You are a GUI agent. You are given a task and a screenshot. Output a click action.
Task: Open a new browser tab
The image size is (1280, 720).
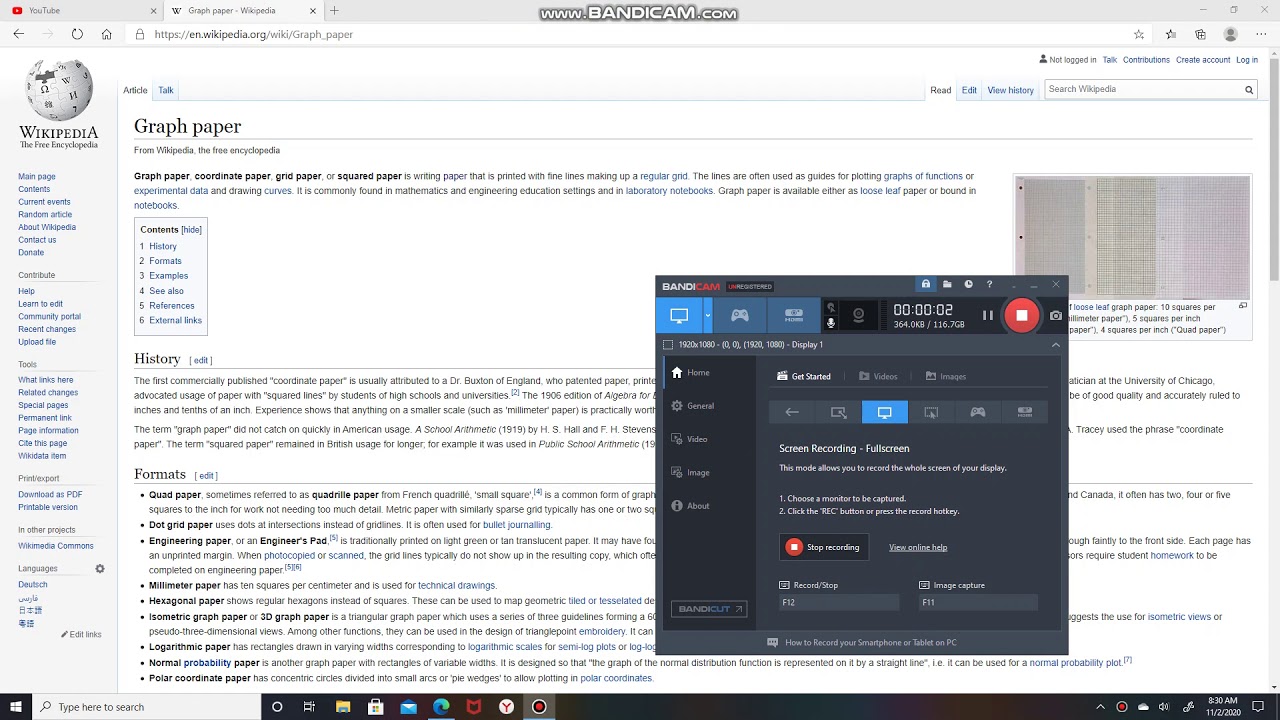point(334,10)
